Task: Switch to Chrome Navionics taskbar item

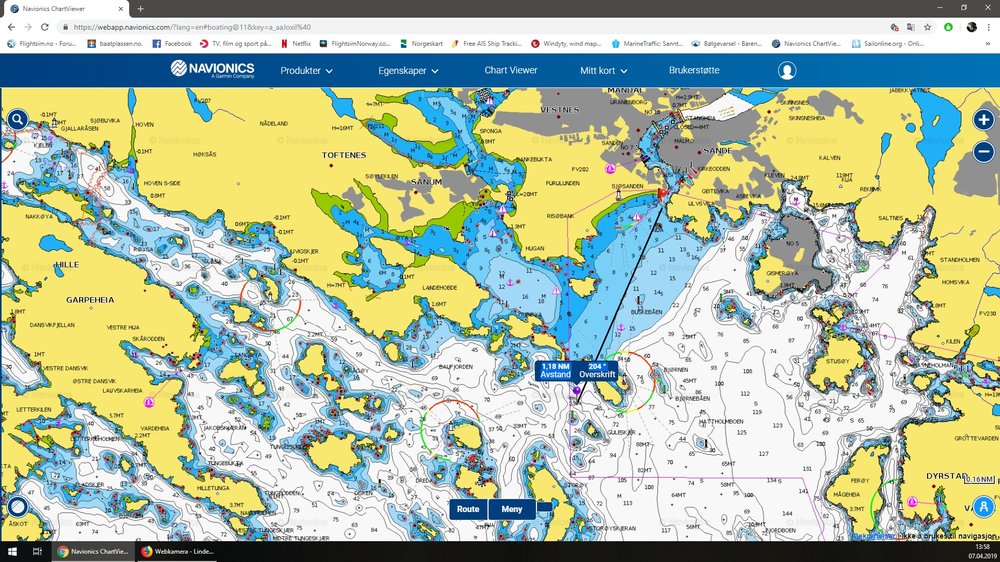Action: click(x=93, y=551)
